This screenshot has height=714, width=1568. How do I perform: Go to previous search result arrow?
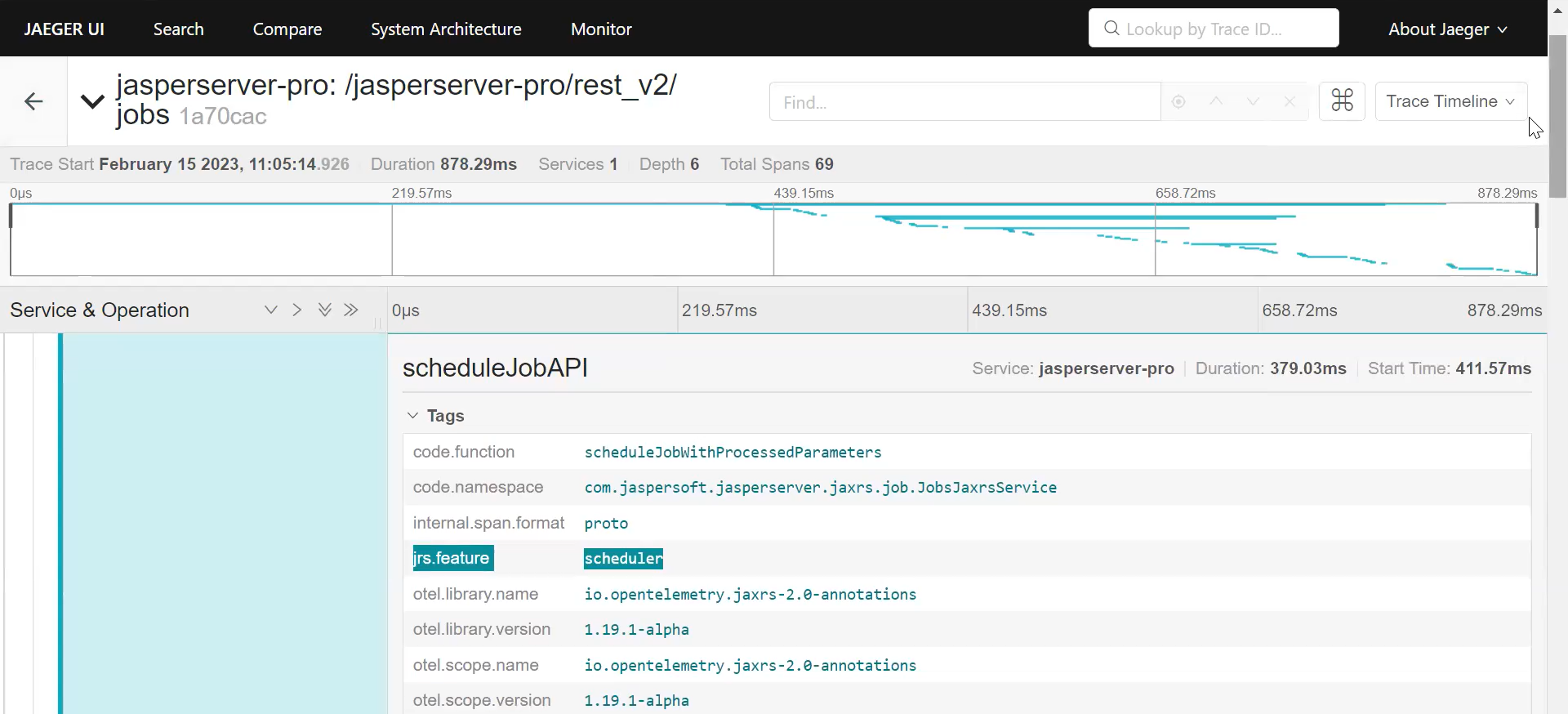point(1216,102)
